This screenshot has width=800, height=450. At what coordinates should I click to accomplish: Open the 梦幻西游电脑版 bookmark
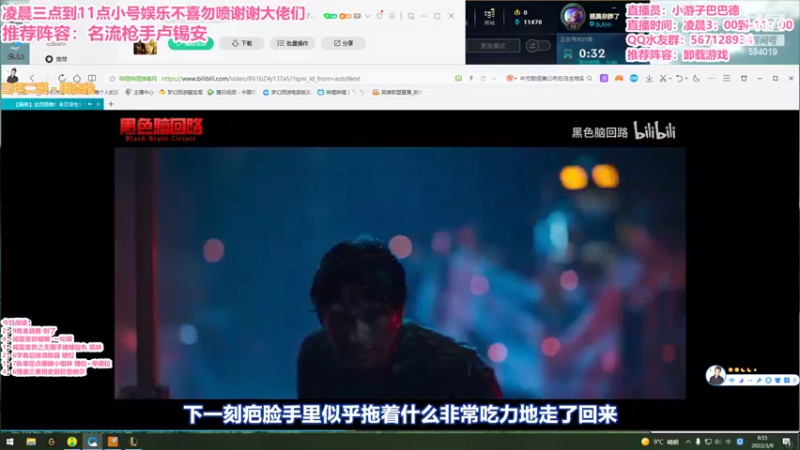(x=287, y=92)
